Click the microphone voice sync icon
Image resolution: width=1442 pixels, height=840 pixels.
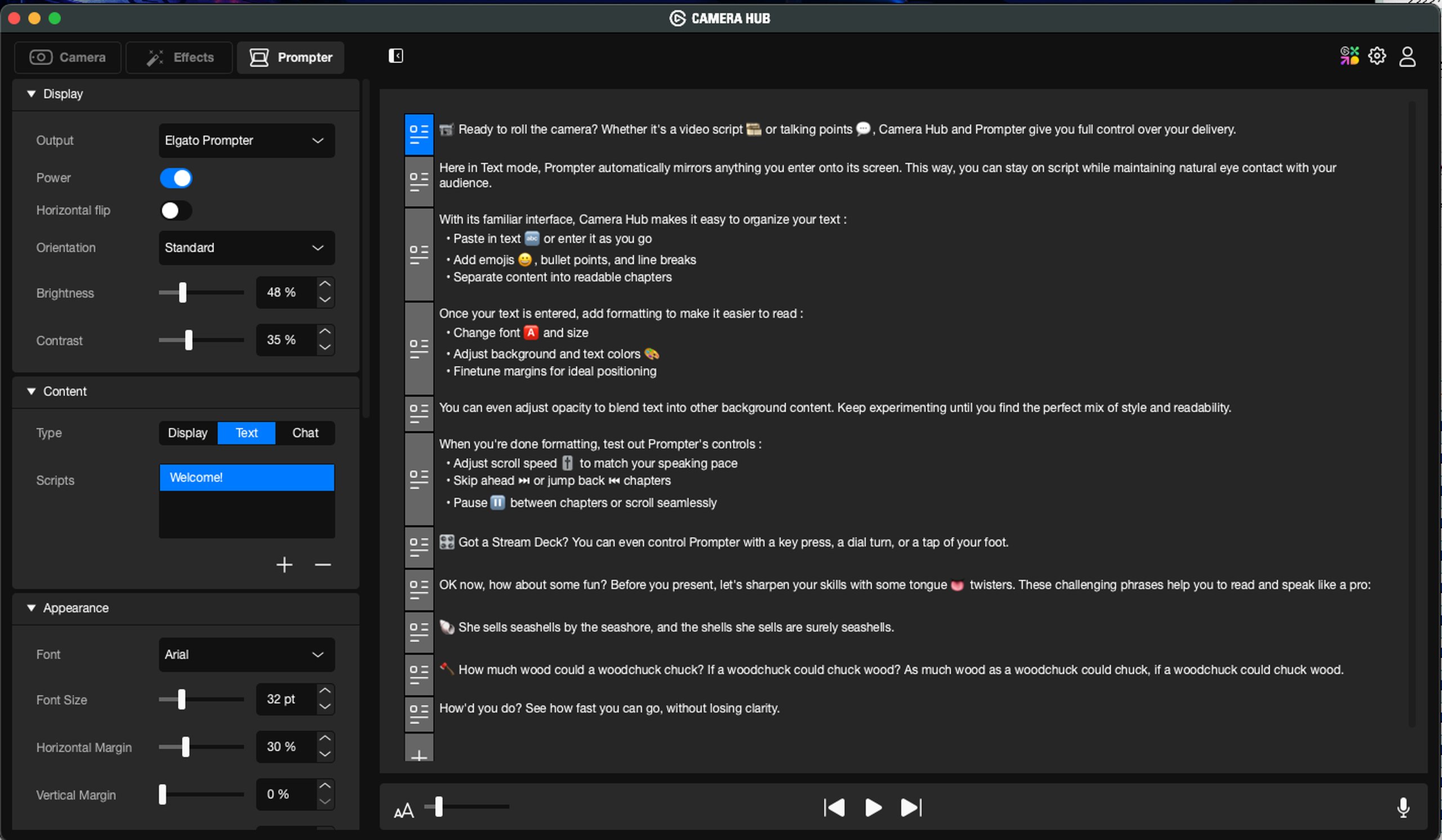(x=1403, y=807)
